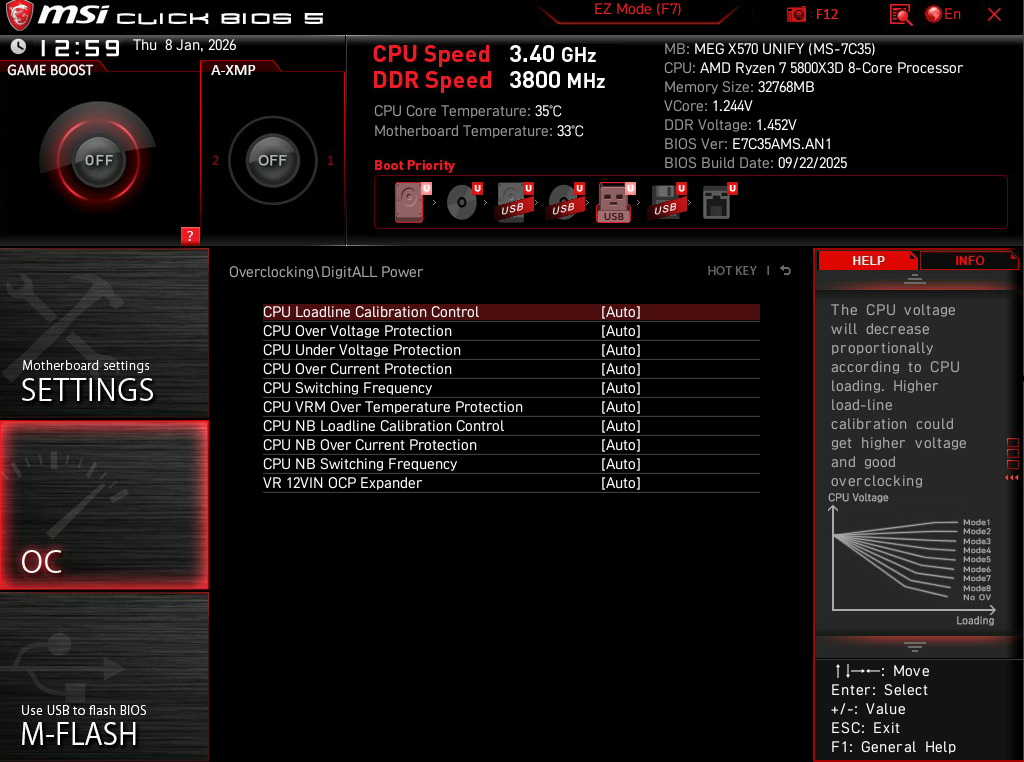
Task: Select the CPU Switching Frequency row label
Action: pyautogui.click(x=347, y=388)
